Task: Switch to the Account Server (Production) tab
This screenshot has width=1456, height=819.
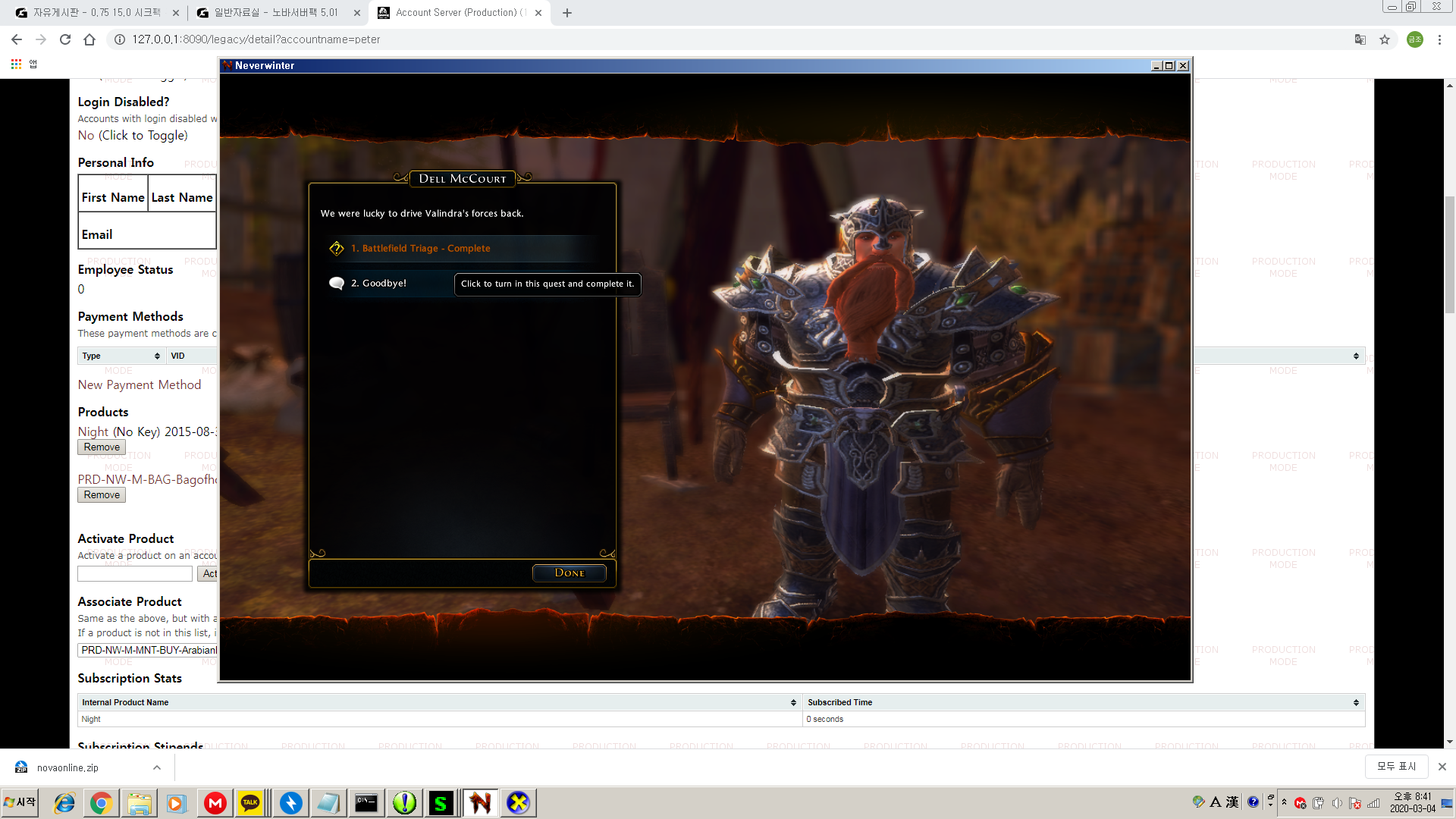Action: pos(457,13)
